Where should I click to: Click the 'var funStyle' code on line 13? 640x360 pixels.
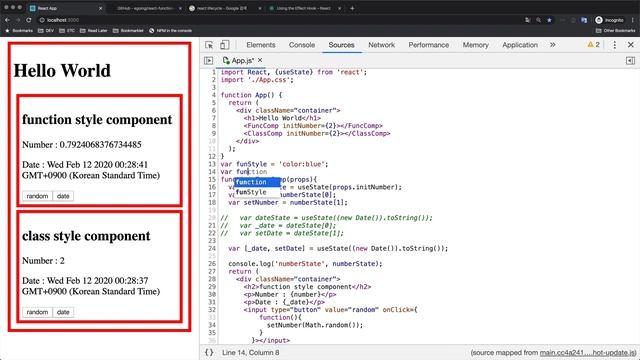coord(274,164)
